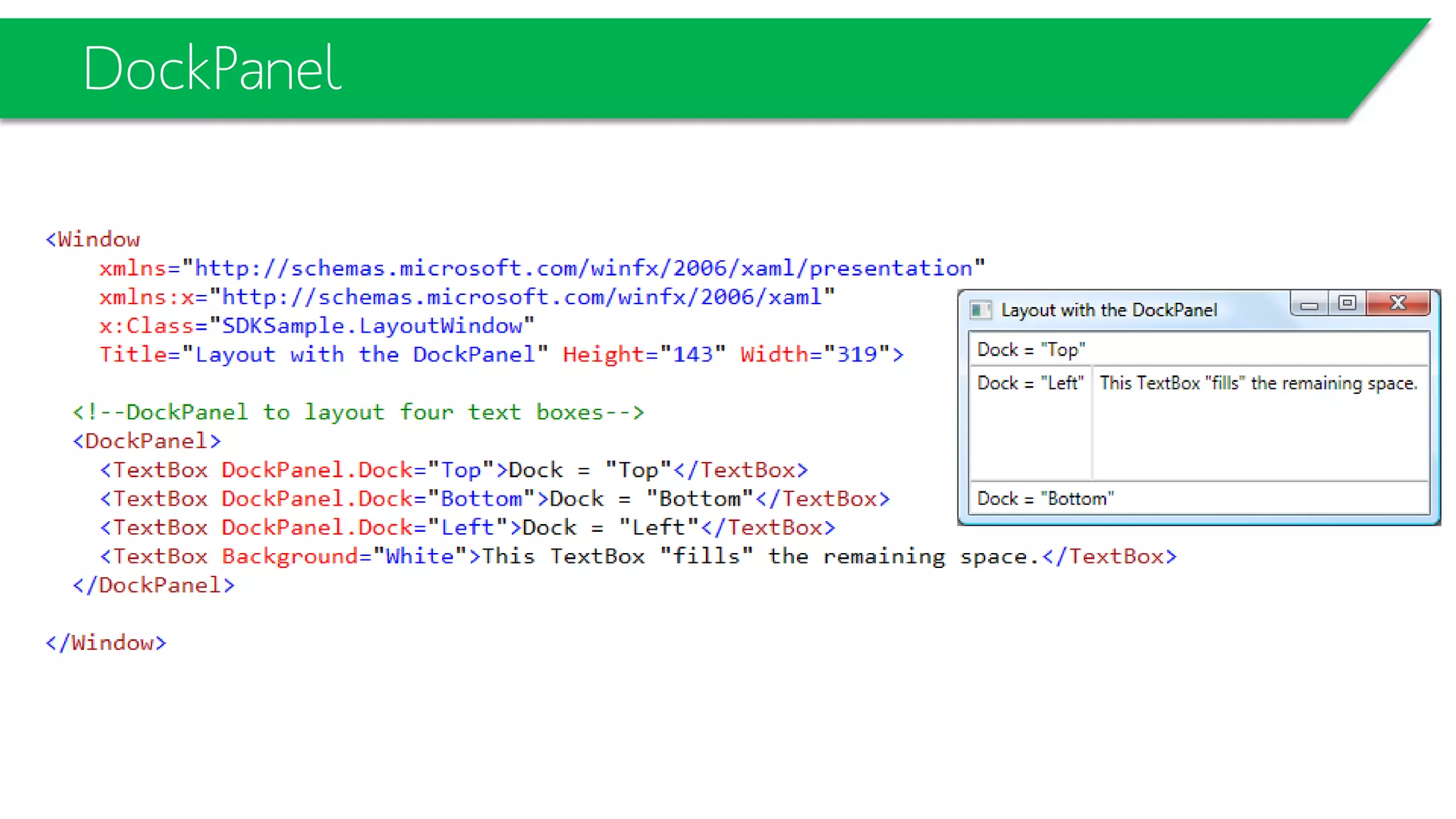The image size is (1456, 819).
Task: Click the window icon in the DockPanel title bar
Action: 980,310
